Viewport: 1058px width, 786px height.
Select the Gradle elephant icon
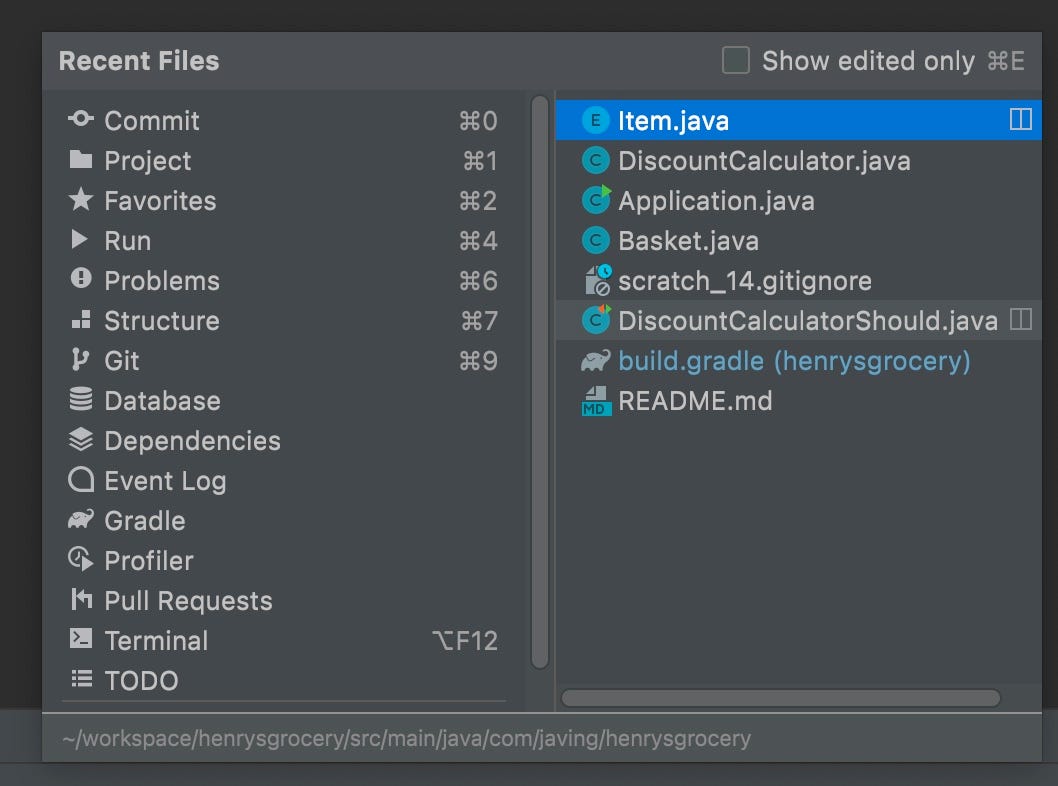81,520
